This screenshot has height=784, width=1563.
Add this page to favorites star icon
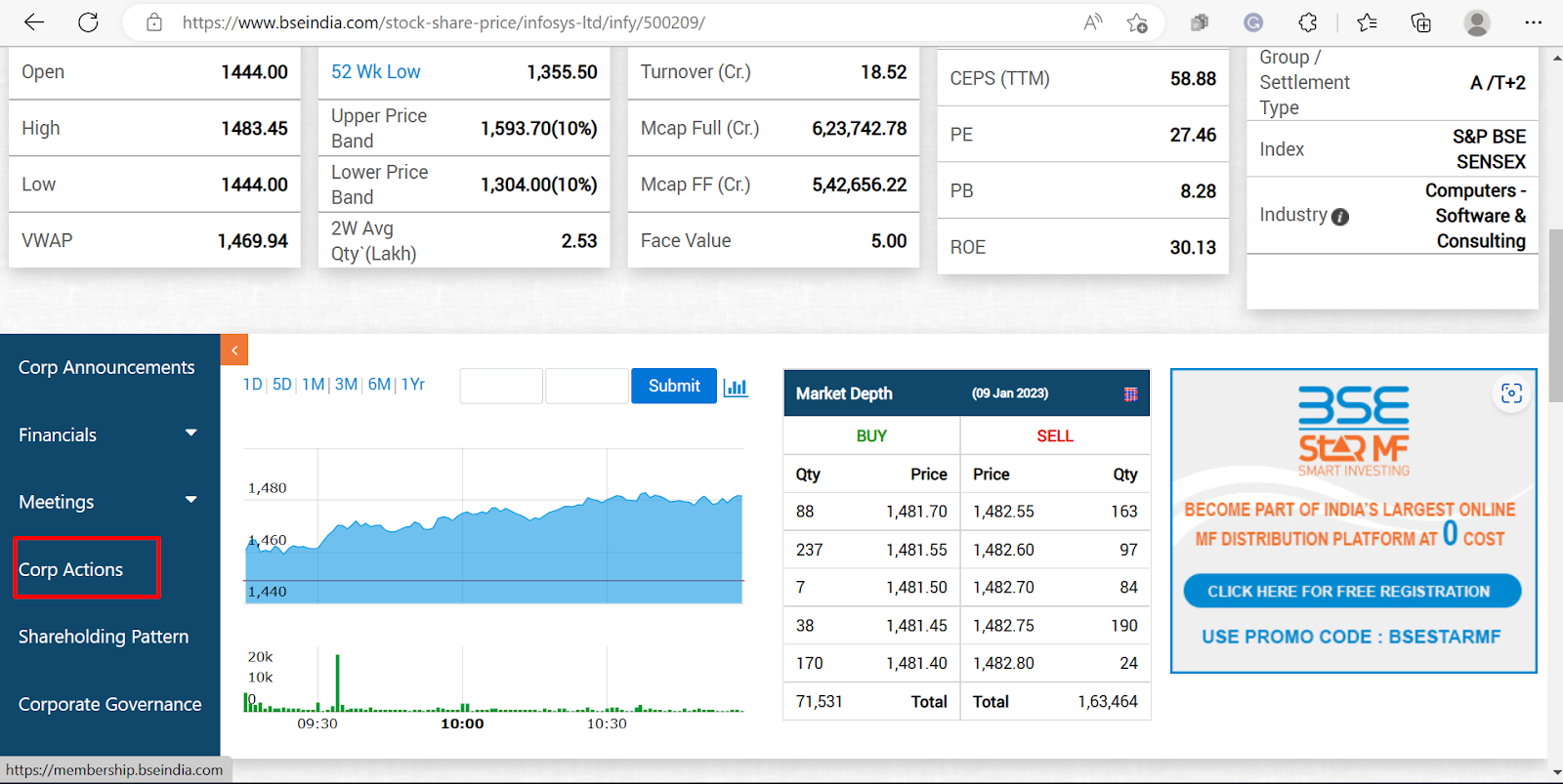click(1136, 22)
